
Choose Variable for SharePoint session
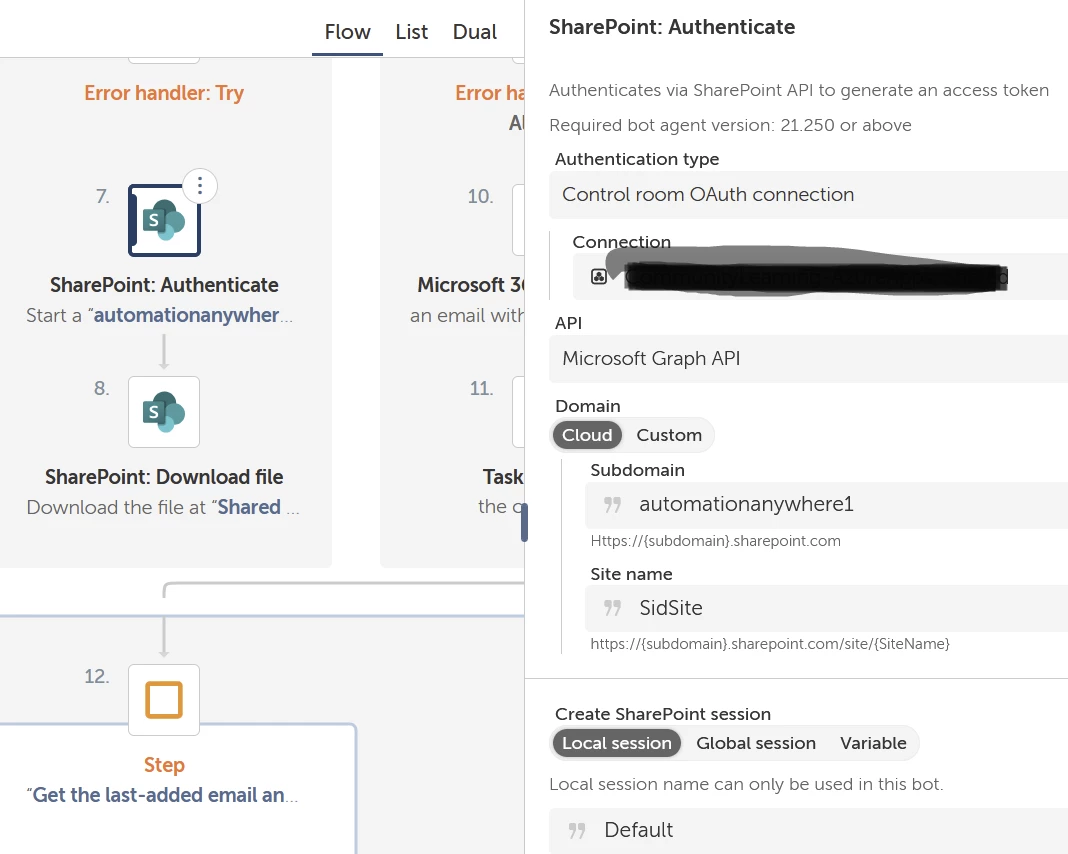873,743
